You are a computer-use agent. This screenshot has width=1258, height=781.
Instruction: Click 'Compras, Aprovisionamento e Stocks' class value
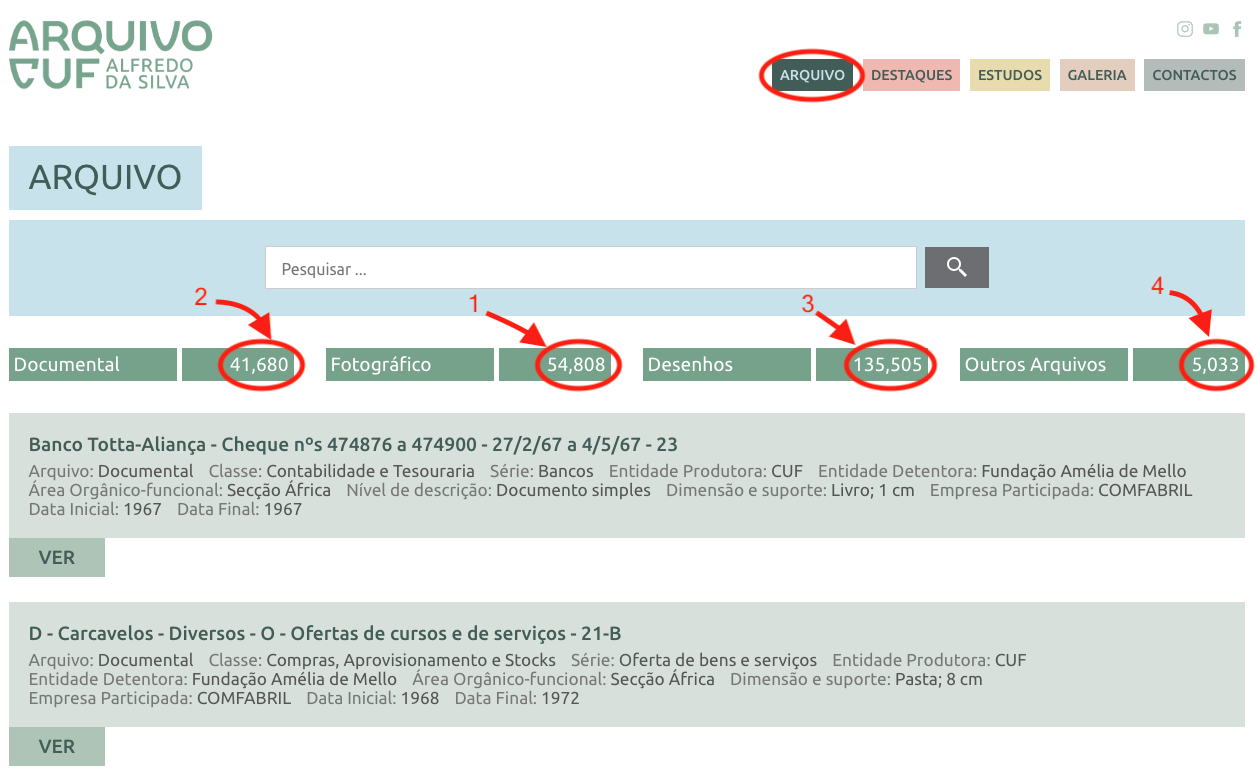tap(411, 660)
